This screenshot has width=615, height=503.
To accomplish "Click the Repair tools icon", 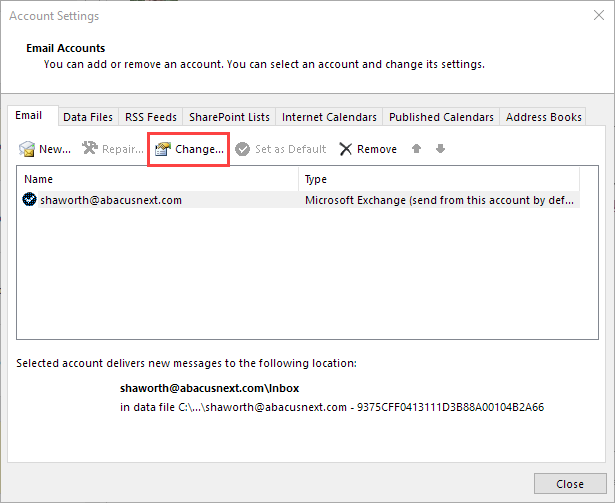I will (90, 148).
